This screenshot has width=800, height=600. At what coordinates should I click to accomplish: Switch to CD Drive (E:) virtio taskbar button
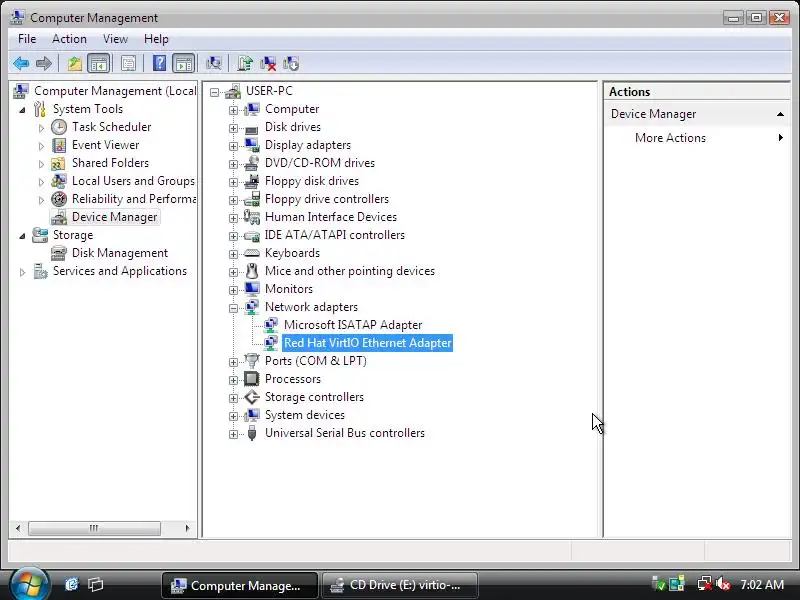pyautogui.click(x=399, y=585)
